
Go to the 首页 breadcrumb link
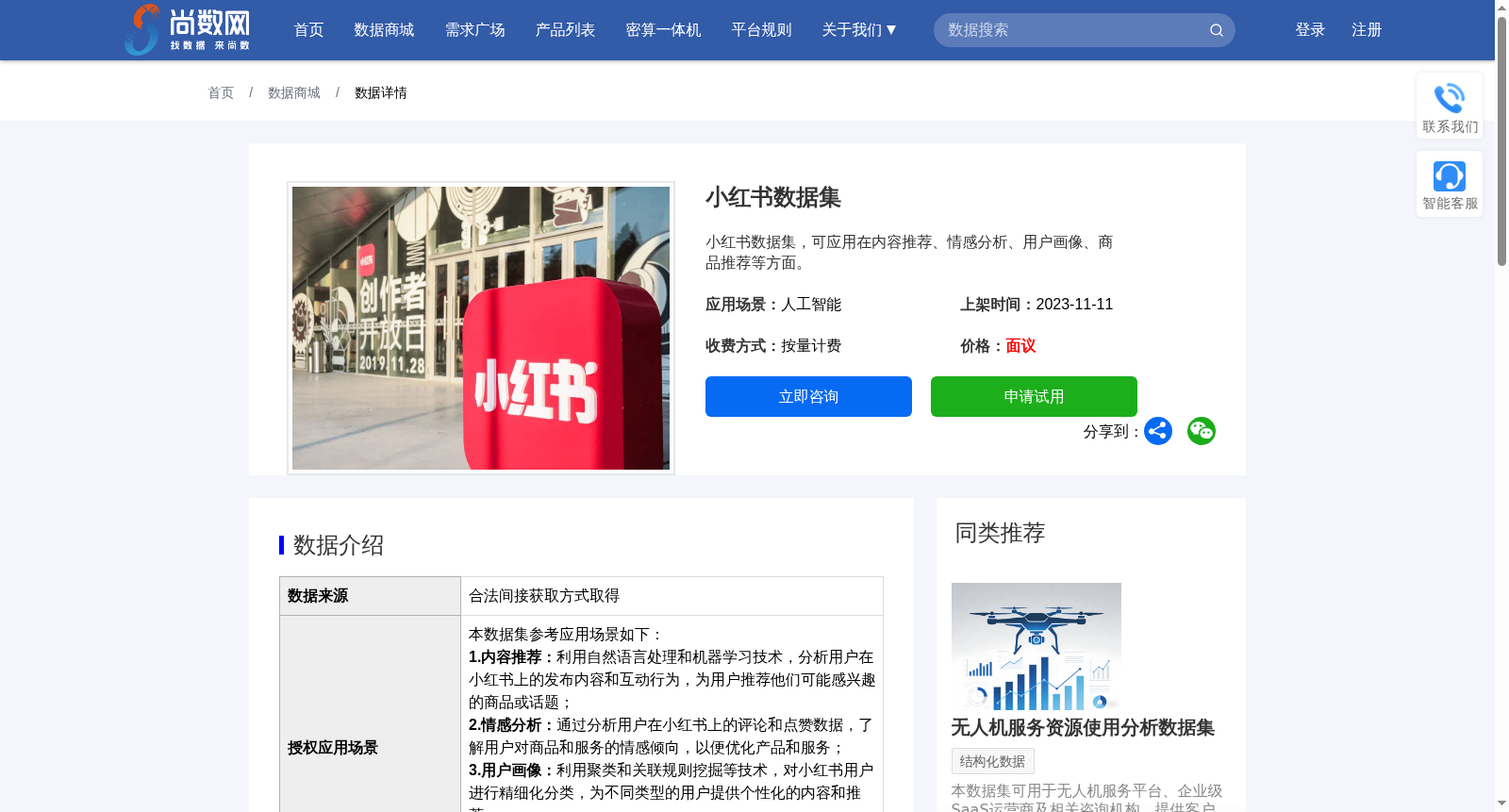coord(221,92)
